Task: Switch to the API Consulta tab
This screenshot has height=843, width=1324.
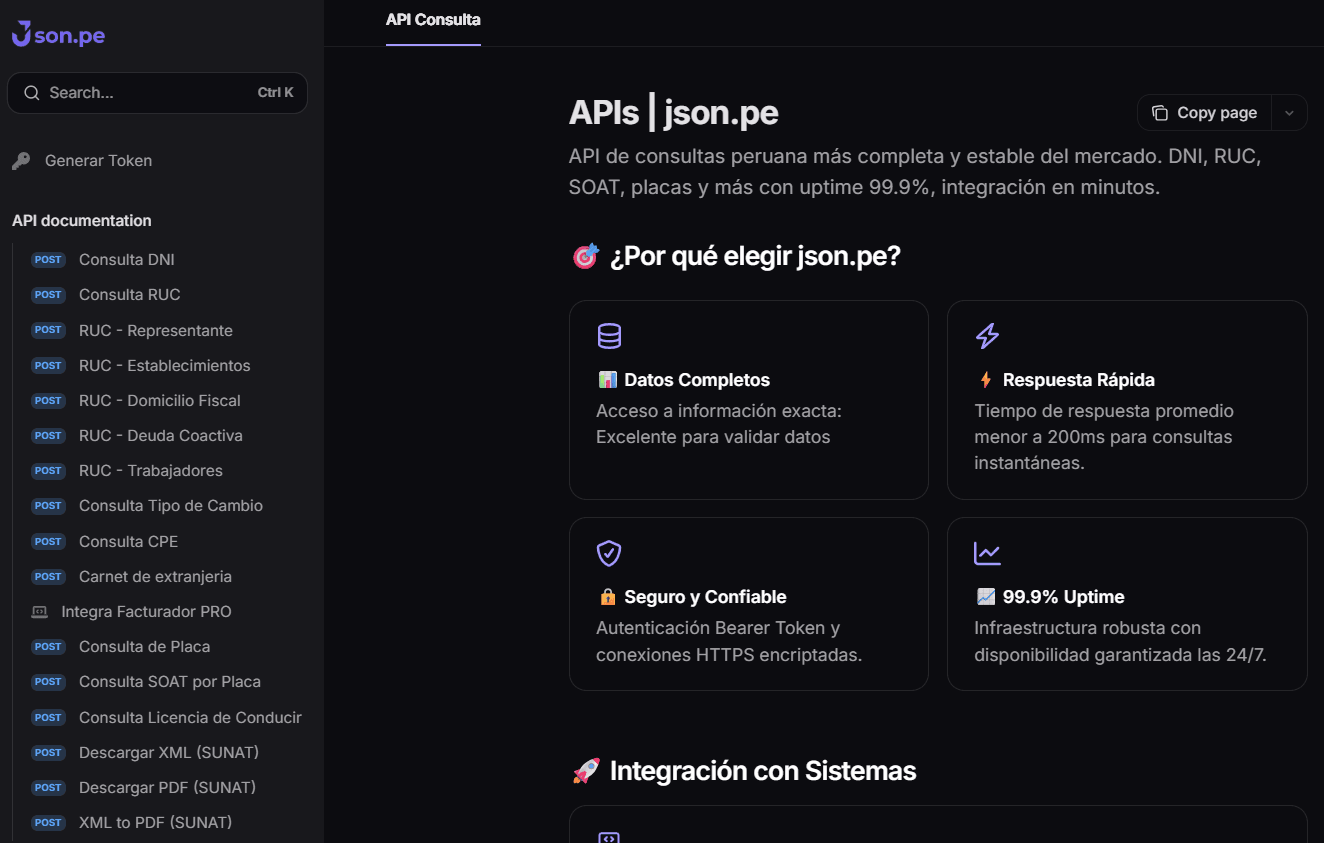Action: pos(433,19)
